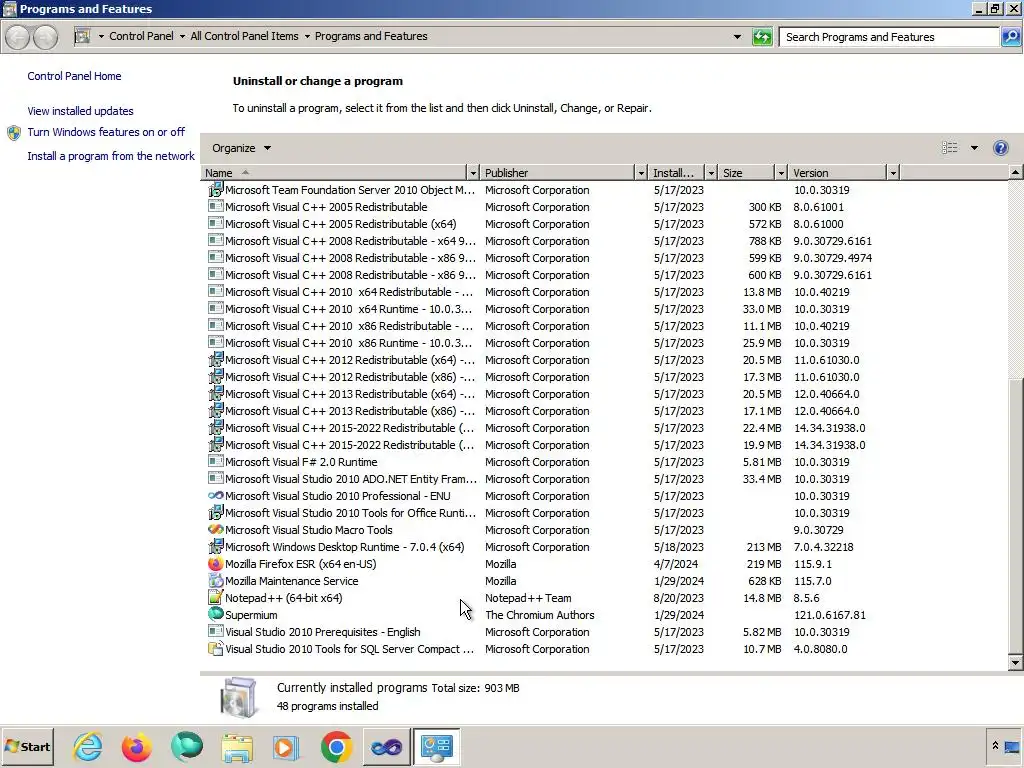
Task: Sort the list by Publisher column header
Action: 558,173
